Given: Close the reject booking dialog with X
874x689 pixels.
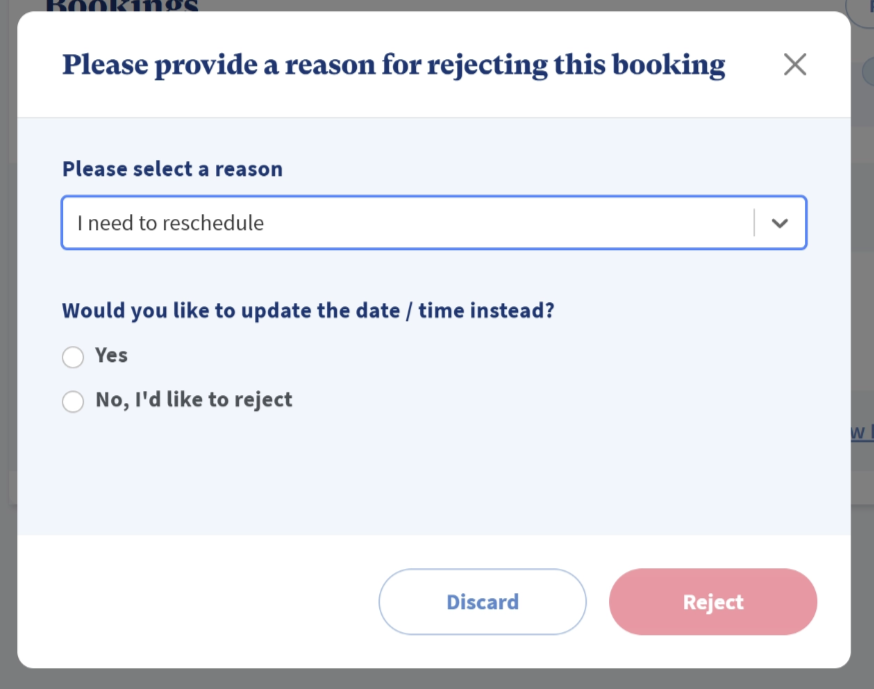Looking at the screenshot, I should 795,65.
